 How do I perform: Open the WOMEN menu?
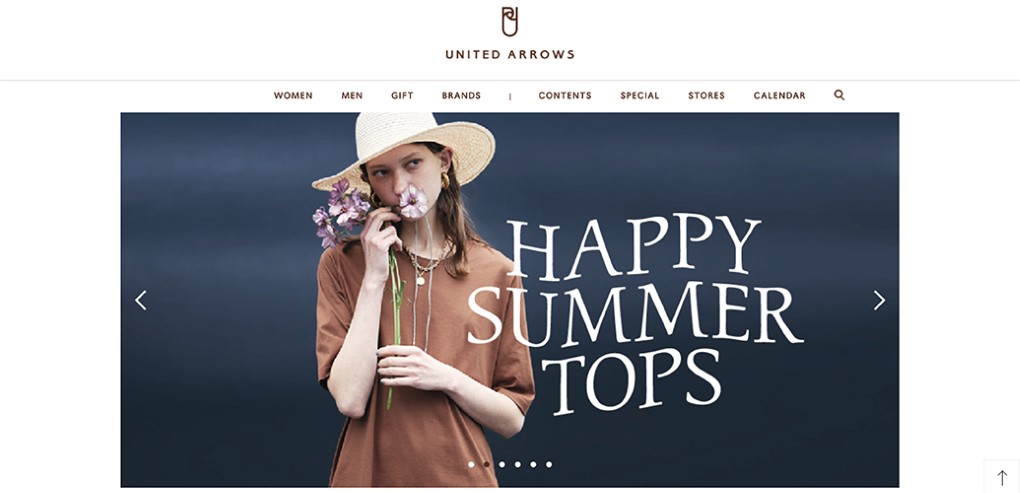(x=293, y=96)
